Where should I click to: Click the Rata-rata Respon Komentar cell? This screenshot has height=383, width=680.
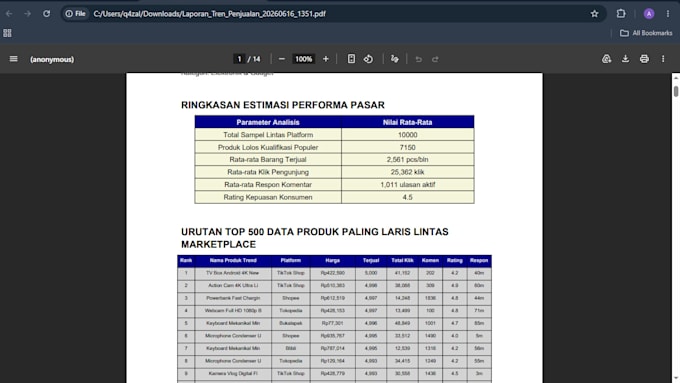pyautogui.click(x=268, y=185)
